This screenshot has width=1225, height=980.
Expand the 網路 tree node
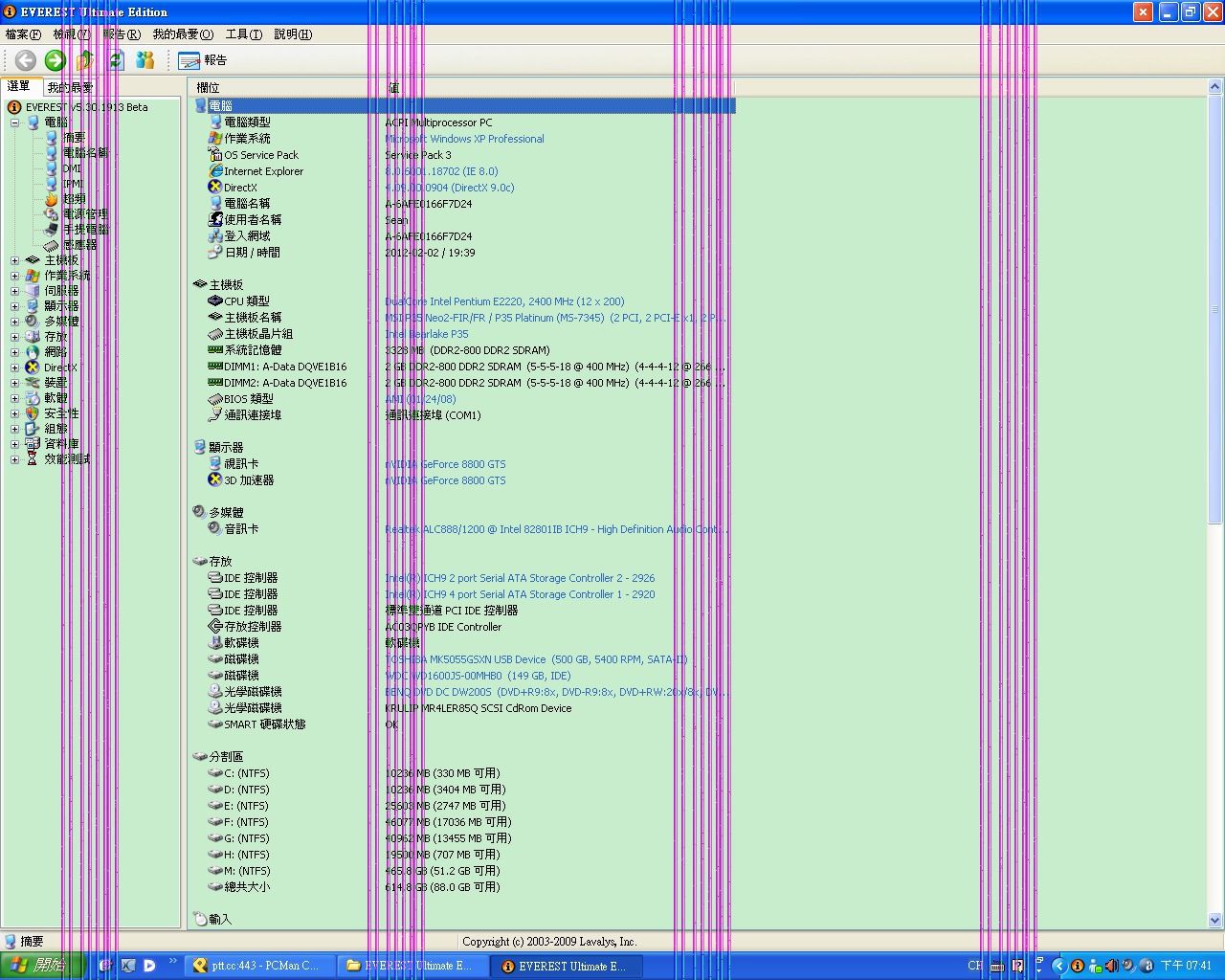pyautogui.click(x=14, y=352)
